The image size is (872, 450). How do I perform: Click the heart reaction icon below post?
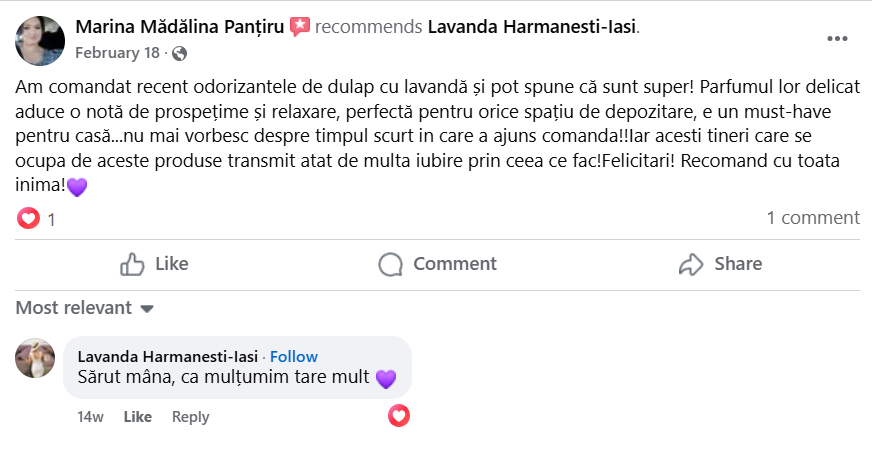(29, 218)
